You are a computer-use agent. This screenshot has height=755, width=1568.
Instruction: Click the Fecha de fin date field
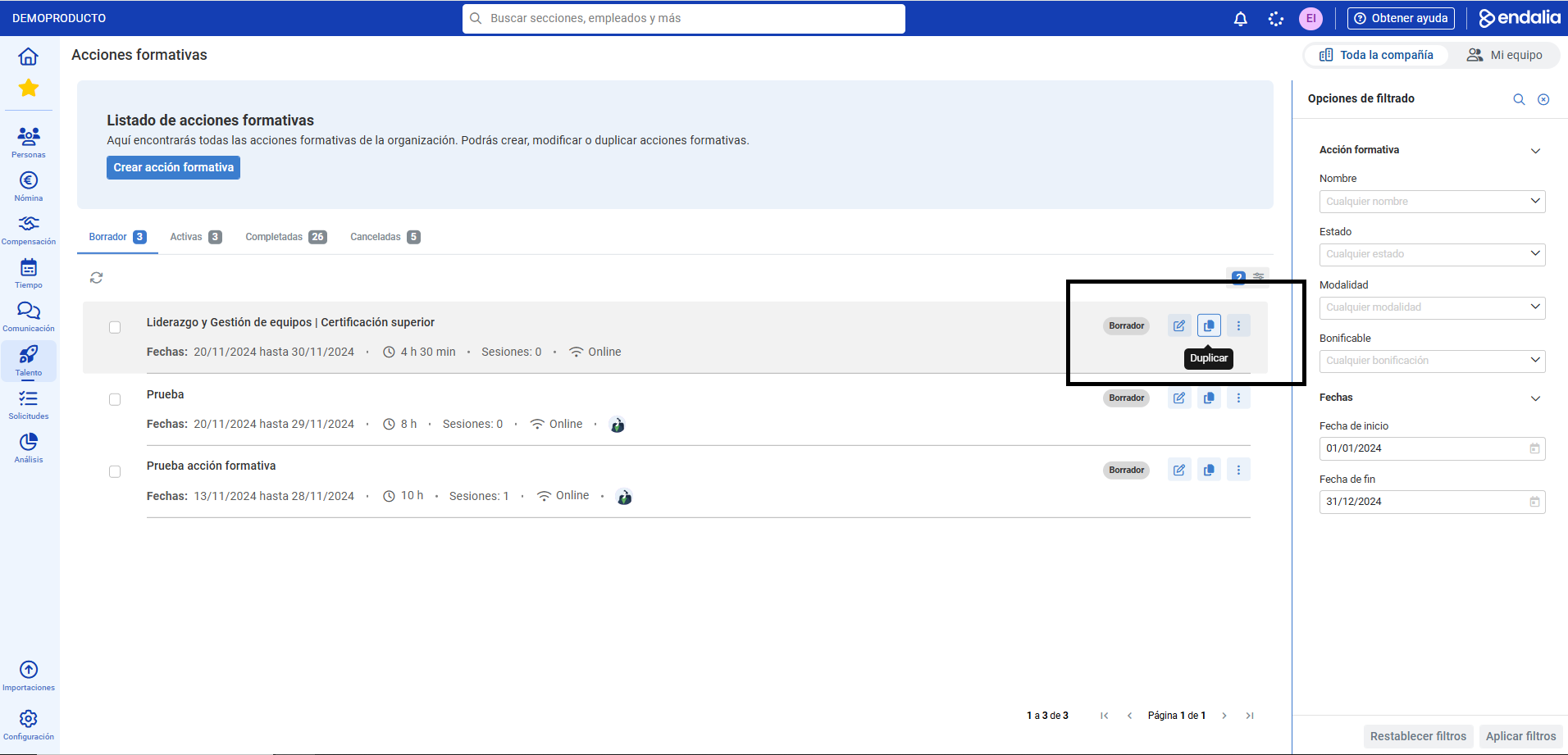[1432, 502]
